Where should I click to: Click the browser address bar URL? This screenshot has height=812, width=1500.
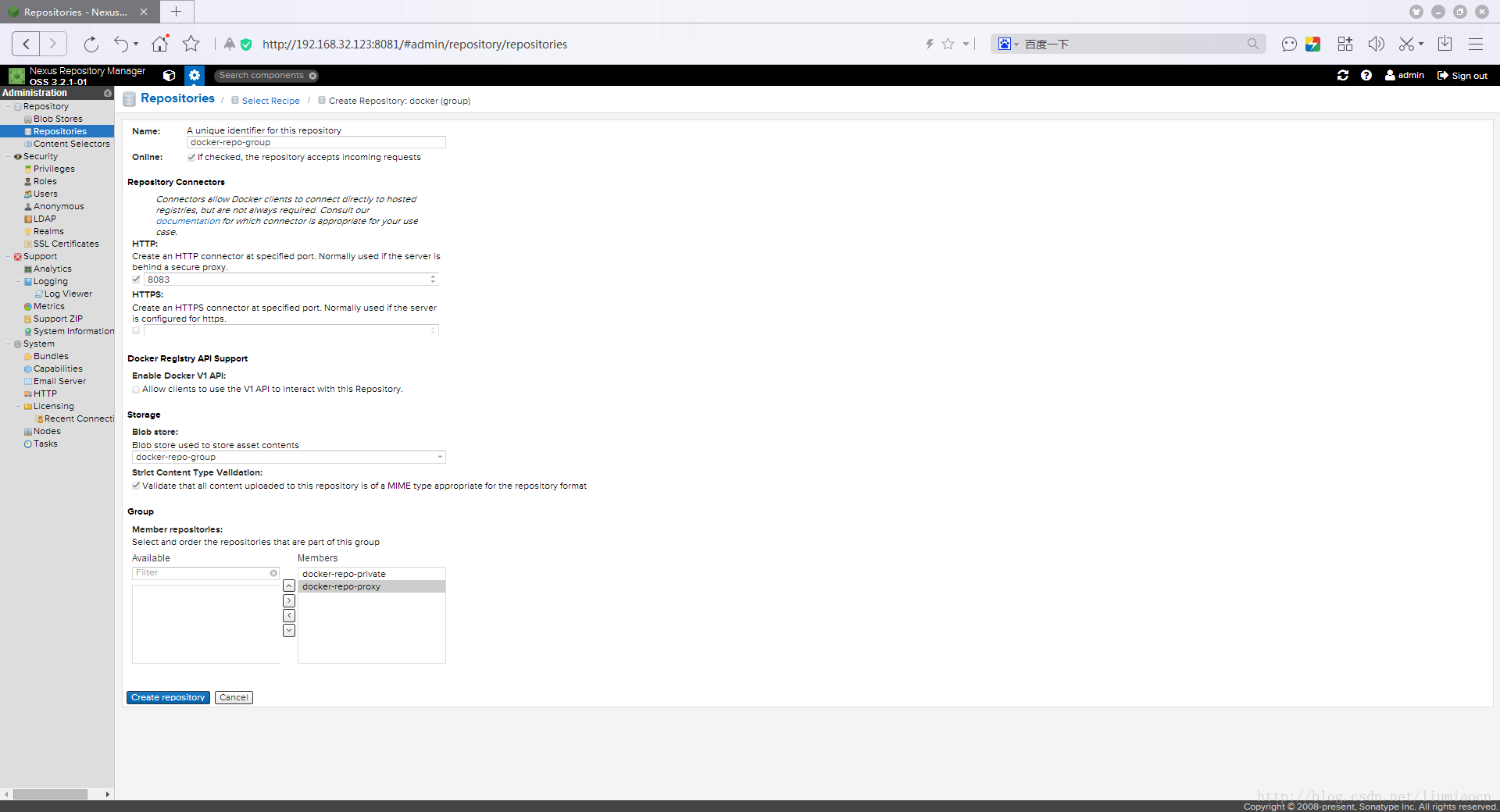[x=415, y=45]
